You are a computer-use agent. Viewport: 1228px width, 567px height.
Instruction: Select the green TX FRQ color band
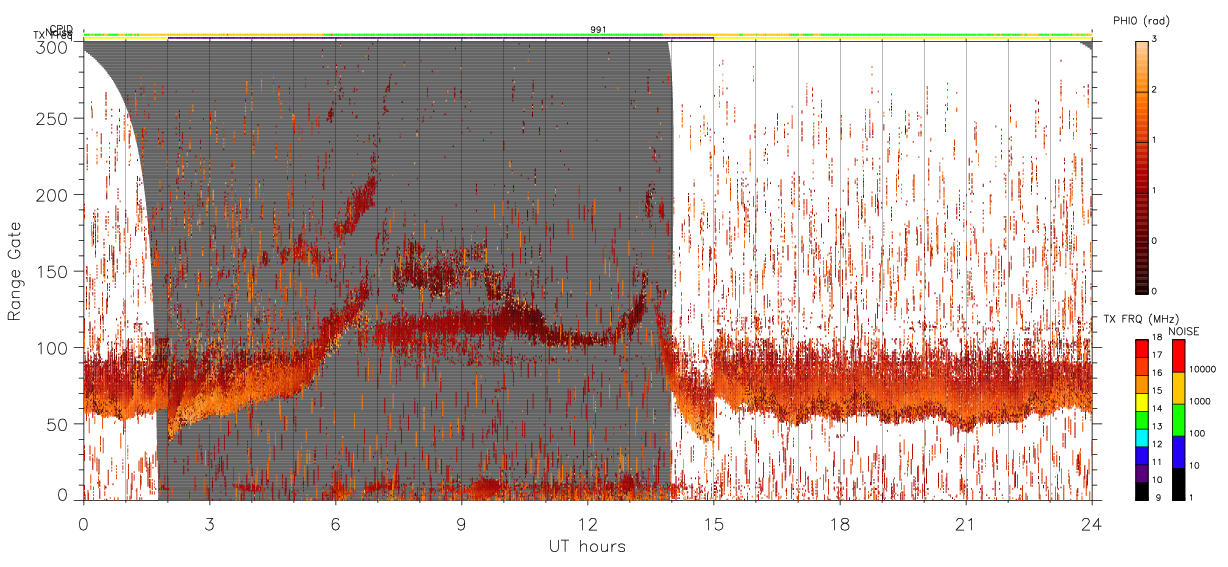tap(1142, 420)
